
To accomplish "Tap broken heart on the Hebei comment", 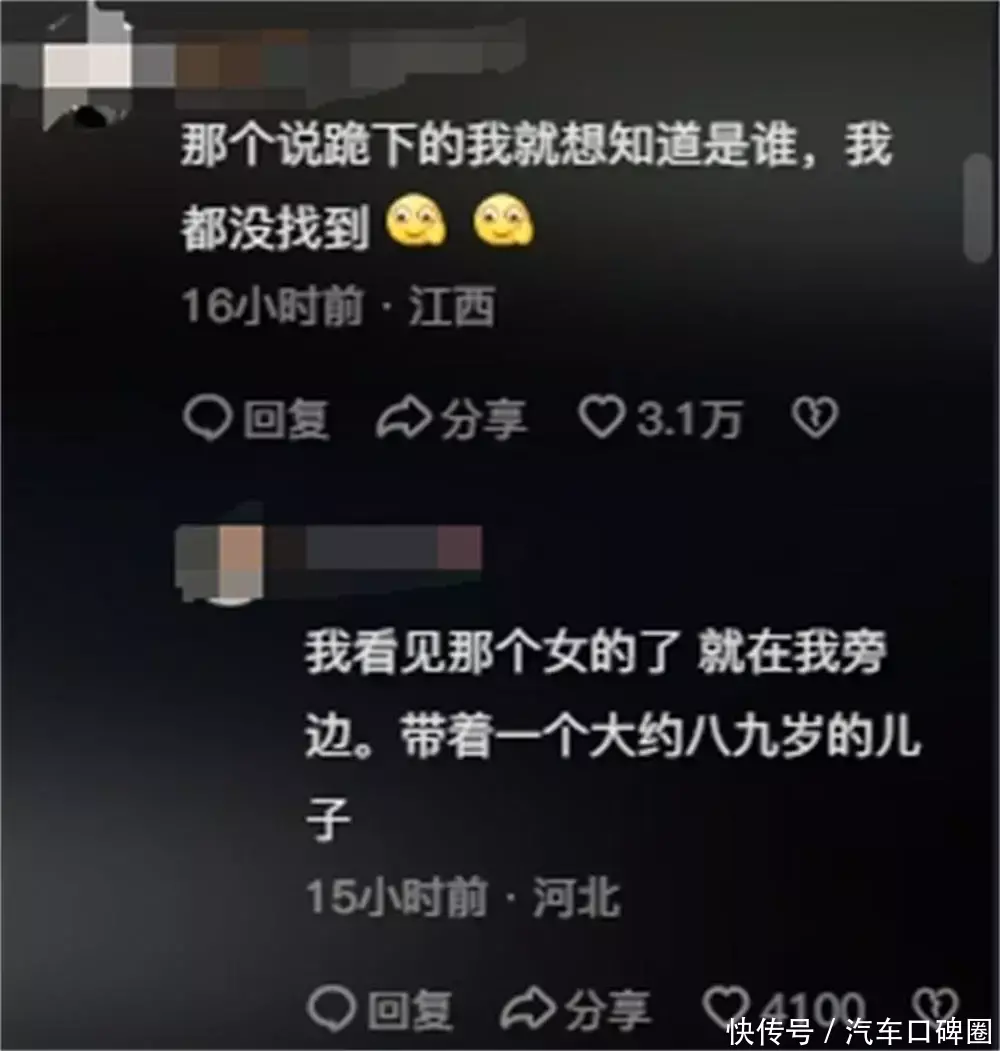I will point(936,1007).
